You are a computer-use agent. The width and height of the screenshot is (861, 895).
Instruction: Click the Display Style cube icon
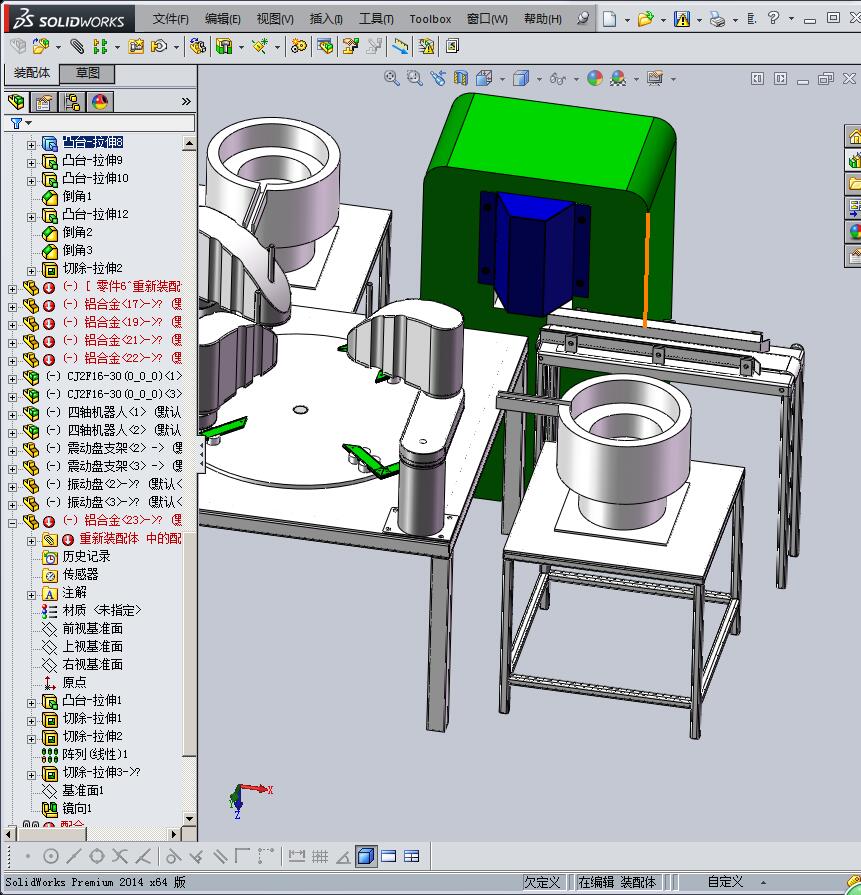point(521,78)
